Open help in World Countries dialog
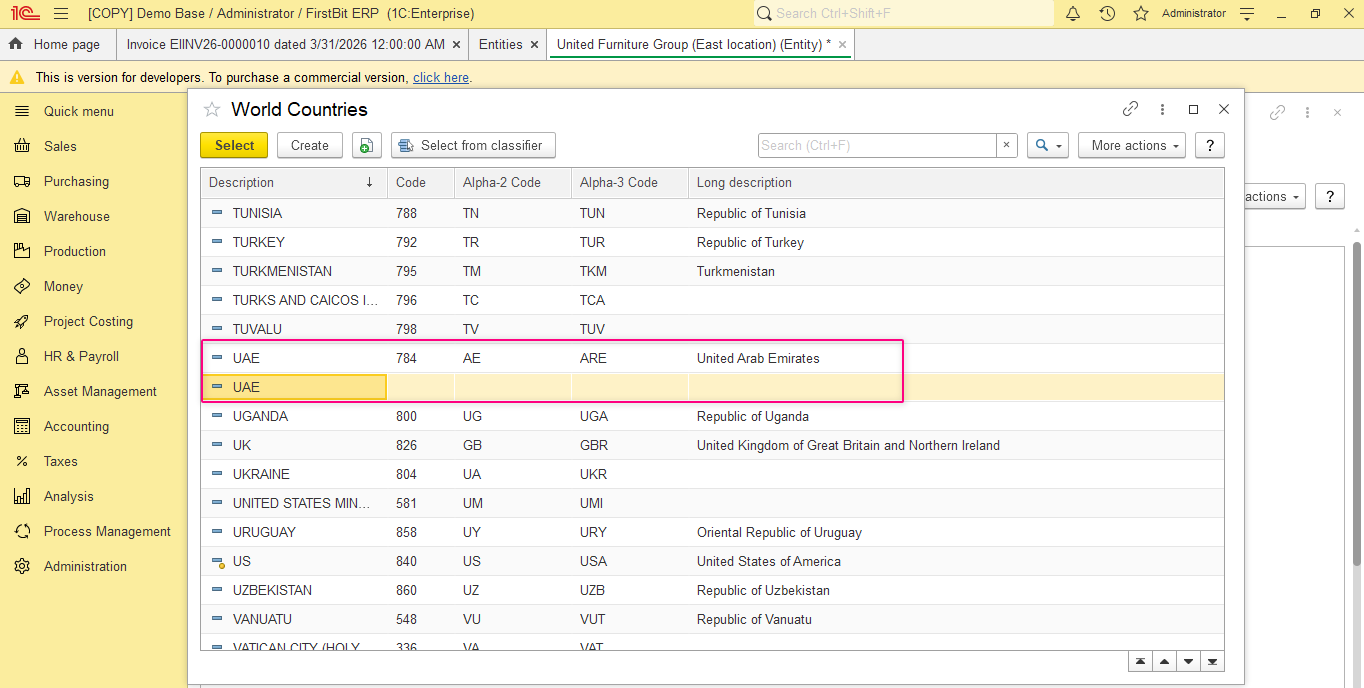The image size is (1364, 688). [x=1210, y=145]
